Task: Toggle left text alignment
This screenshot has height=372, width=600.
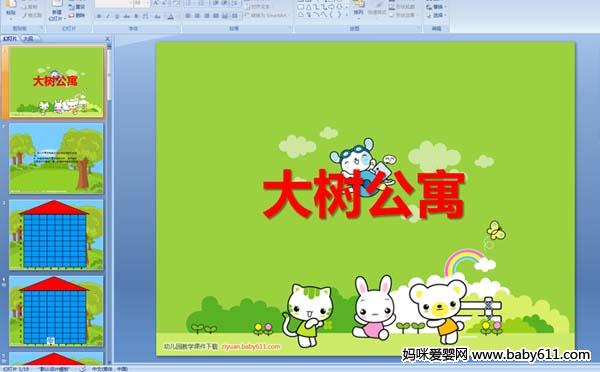Action: 188,16
